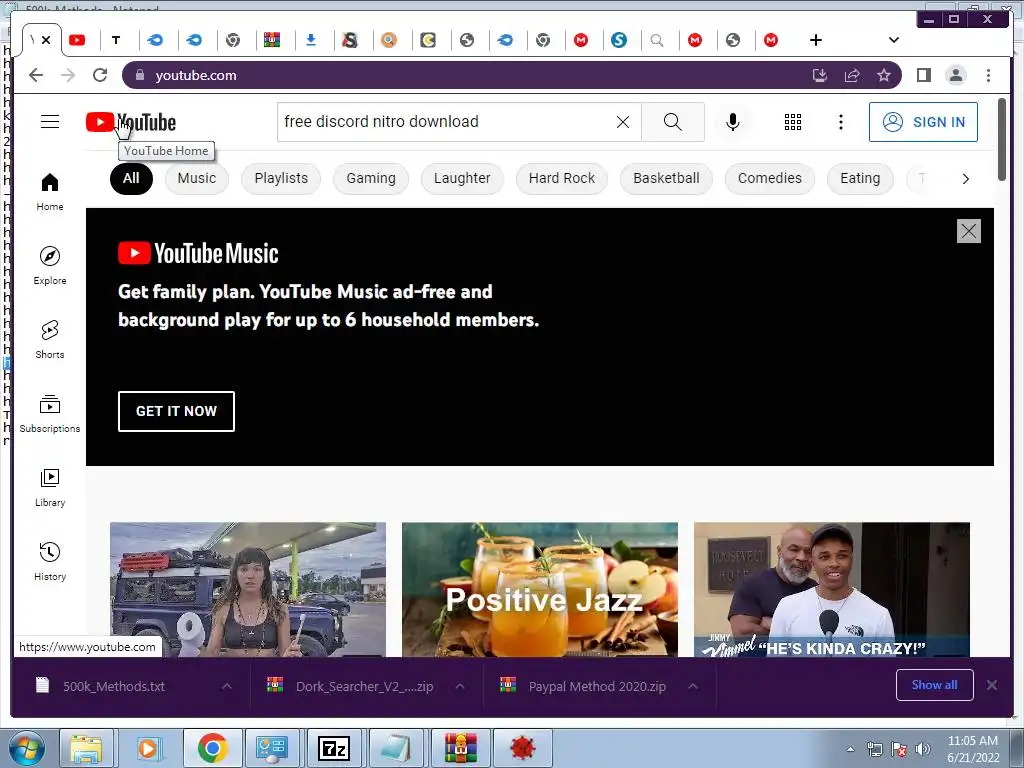
Task: Close the current active tab
Action: coord(46,40)
